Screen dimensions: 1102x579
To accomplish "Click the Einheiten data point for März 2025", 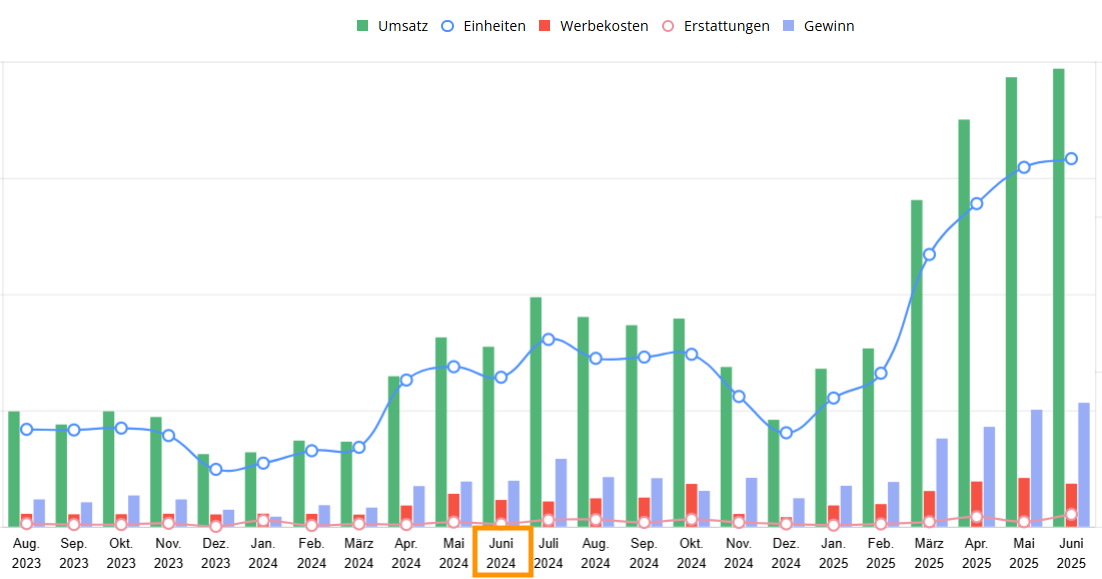I will tap(929, 254).
